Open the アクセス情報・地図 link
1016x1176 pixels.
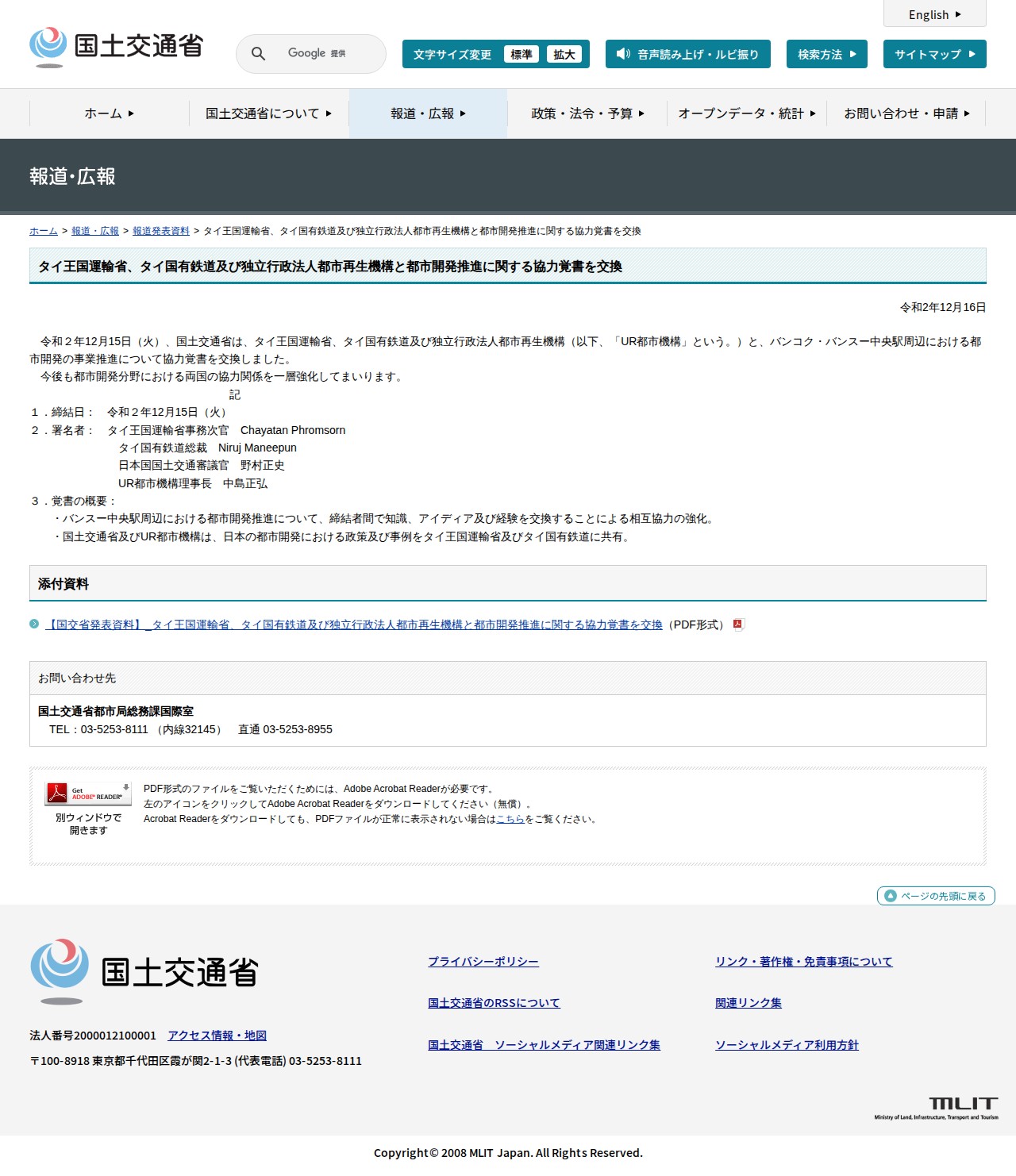(x=217, y=1036)
